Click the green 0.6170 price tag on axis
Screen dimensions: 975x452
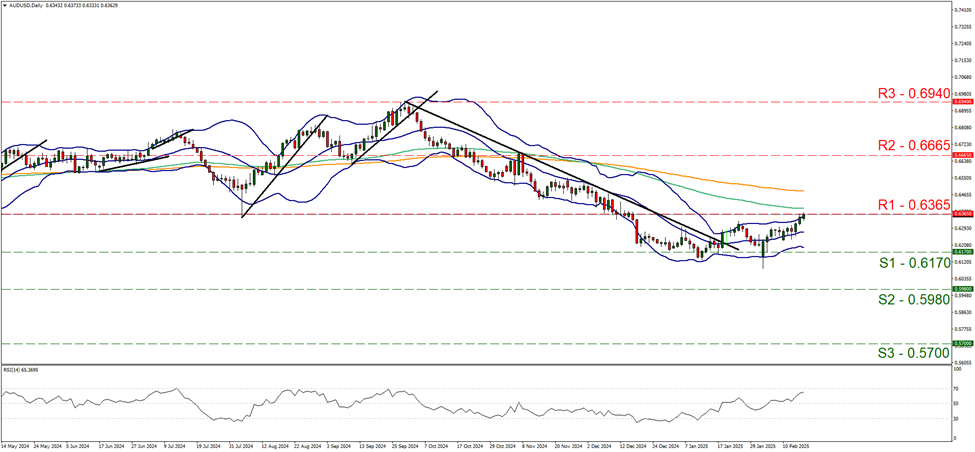(958, 252)
